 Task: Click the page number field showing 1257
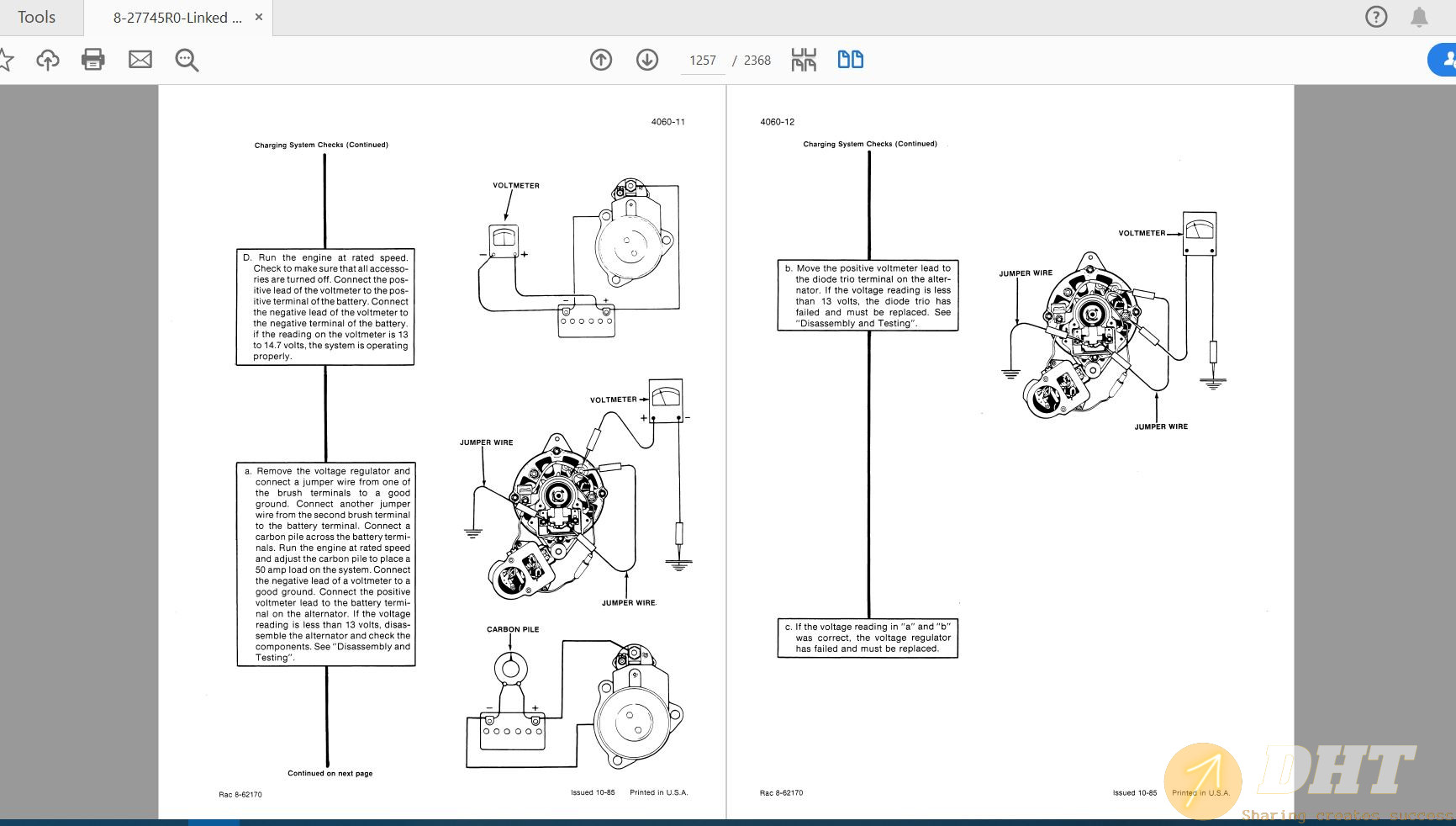point(702,61)
